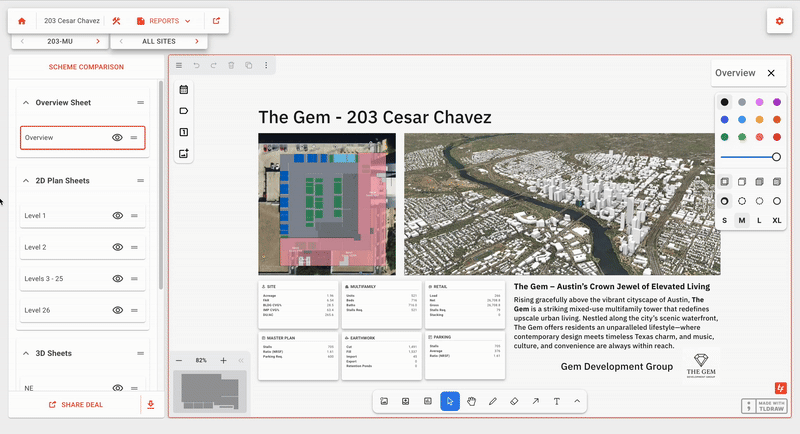The height and width of the screenshot is (434, 800).
Task: Open the Level 2 sheet
Action: pos(83,247)
